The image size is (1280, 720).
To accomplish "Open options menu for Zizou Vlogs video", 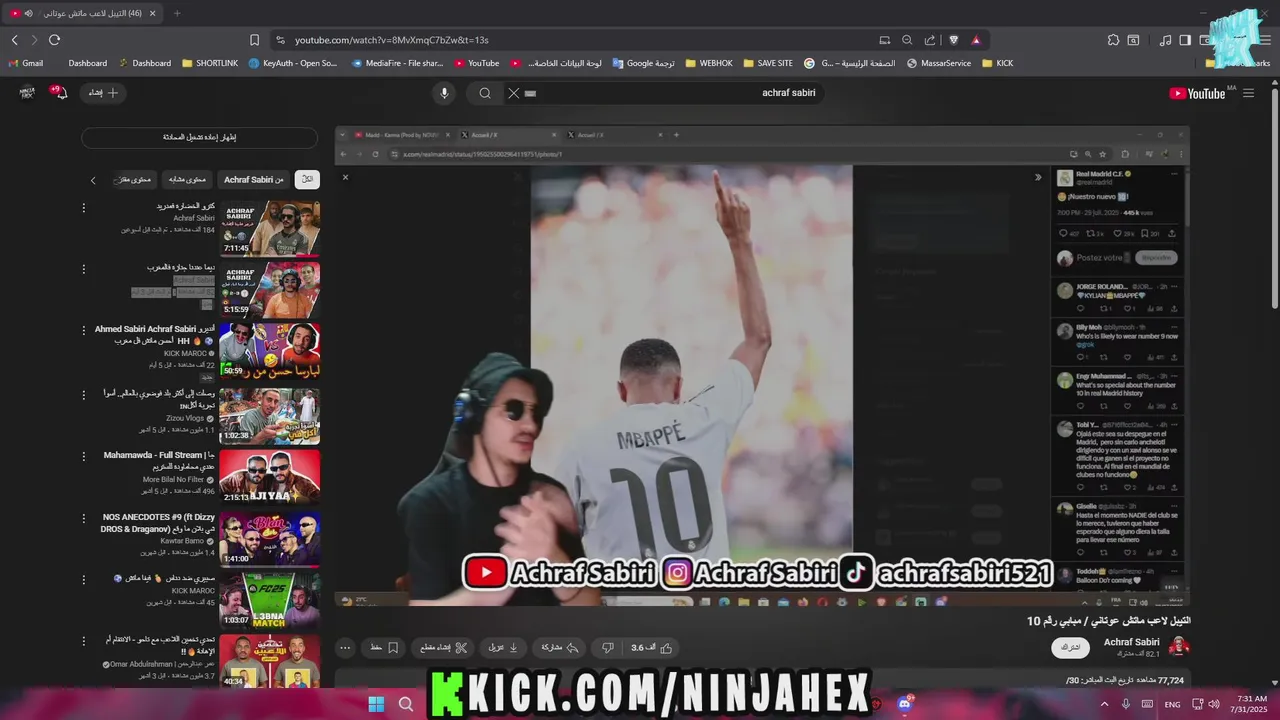I will pyautogui.click(x=84, y=394).
